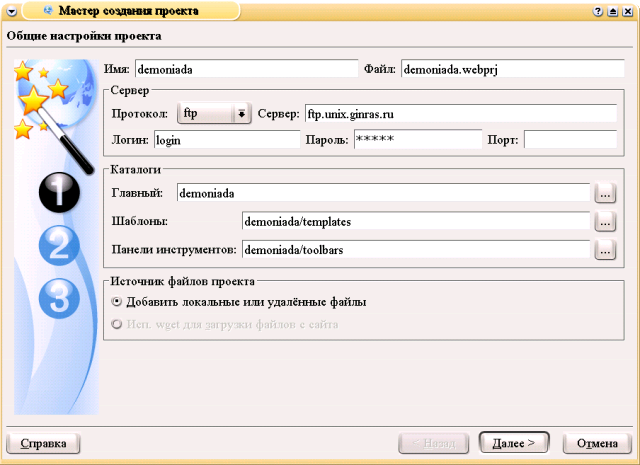
Task: Select Добавить локальные или удалённые файлы option
Action: click(x=118, y=301)
